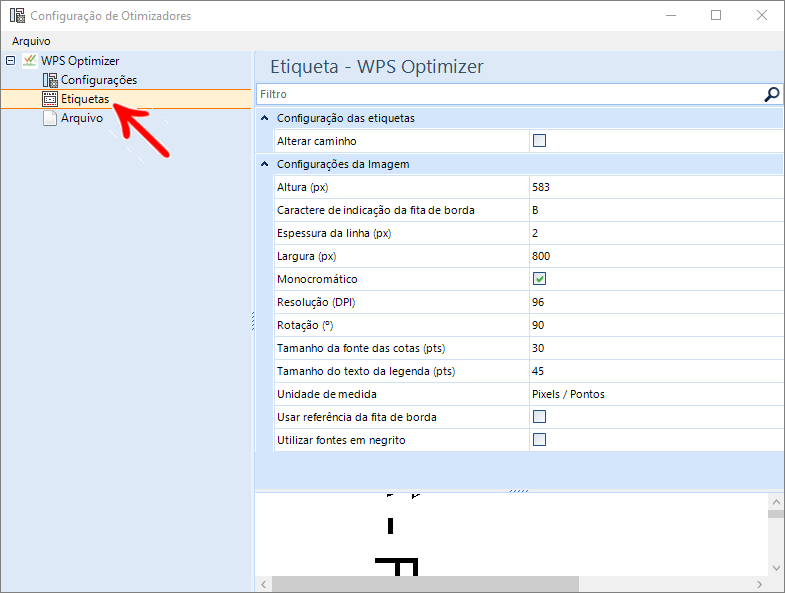Click preview horizontal scrollbar left arrow
Screen dimensions: 785x593
coord(264,584)
